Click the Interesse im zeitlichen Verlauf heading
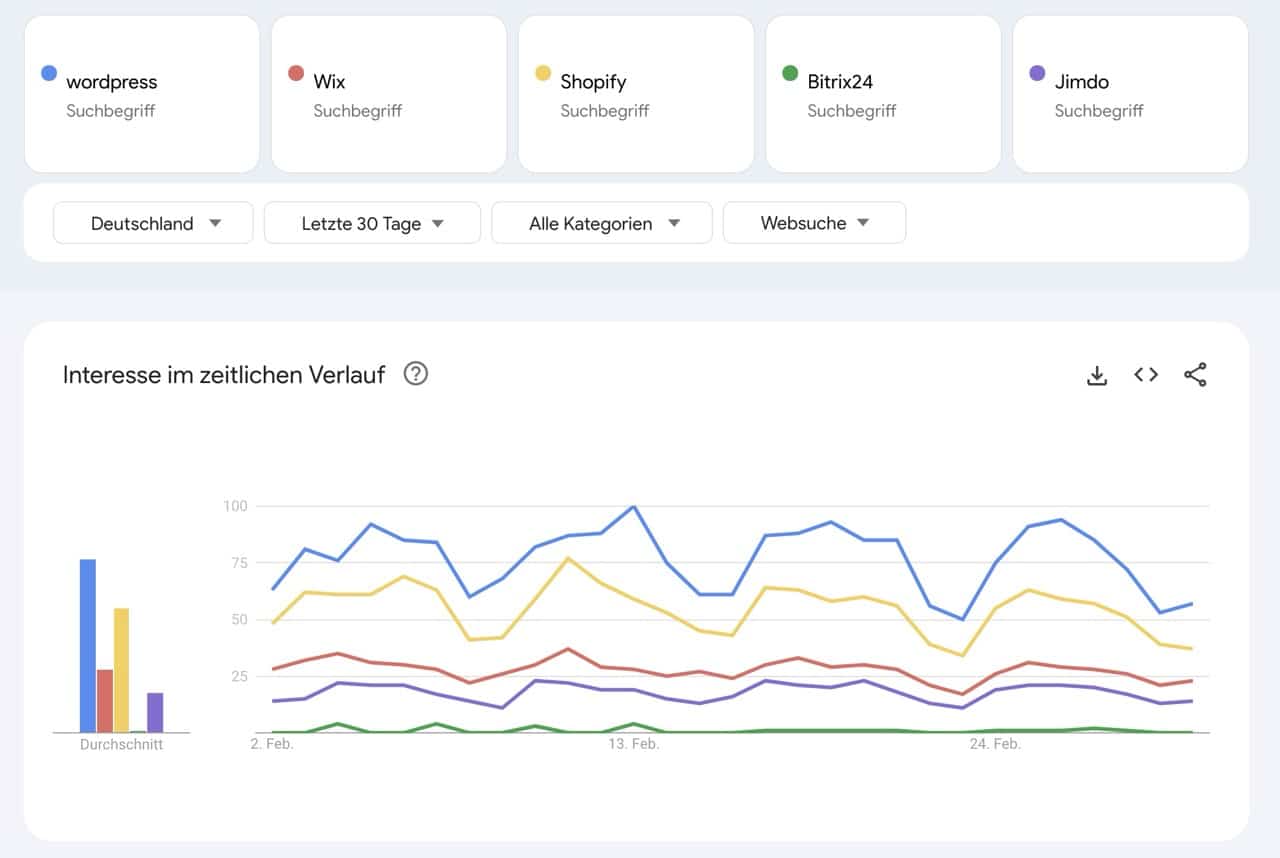This screenshot has height=858, width=1280. pyautogui.click(x=224, y=375)
